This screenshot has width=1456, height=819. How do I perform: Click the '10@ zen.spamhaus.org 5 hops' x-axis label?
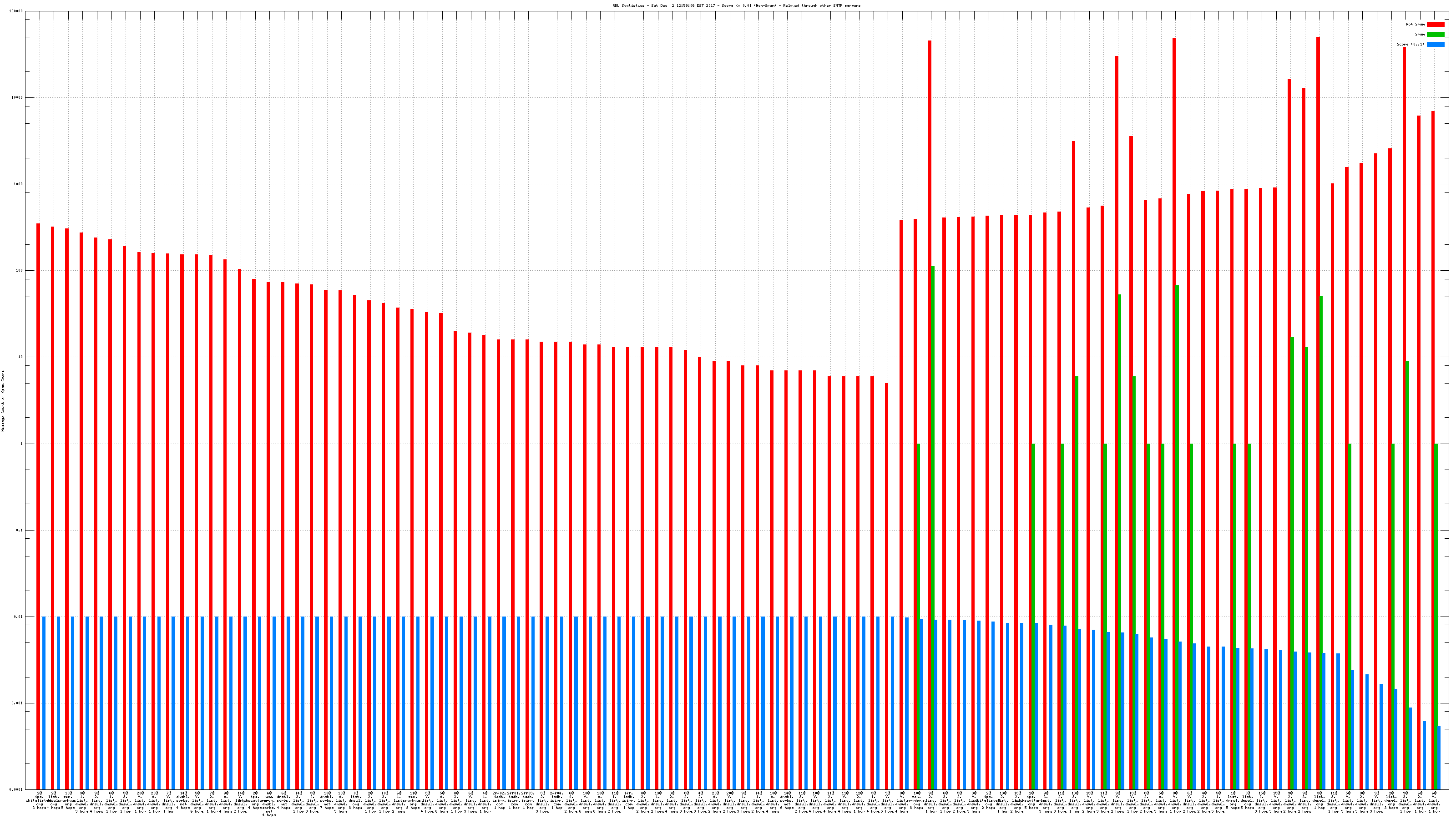tap(68, 800)
